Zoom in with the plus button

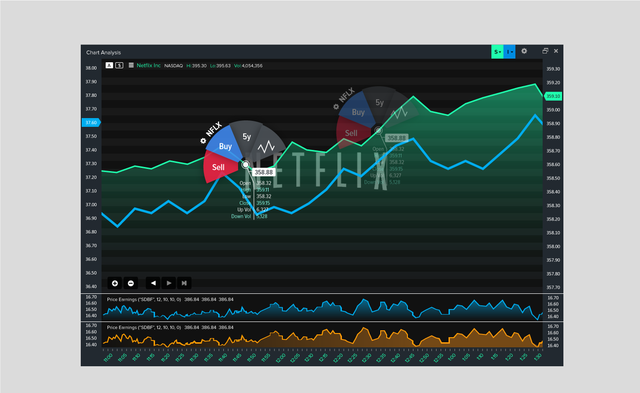[115, 283]
